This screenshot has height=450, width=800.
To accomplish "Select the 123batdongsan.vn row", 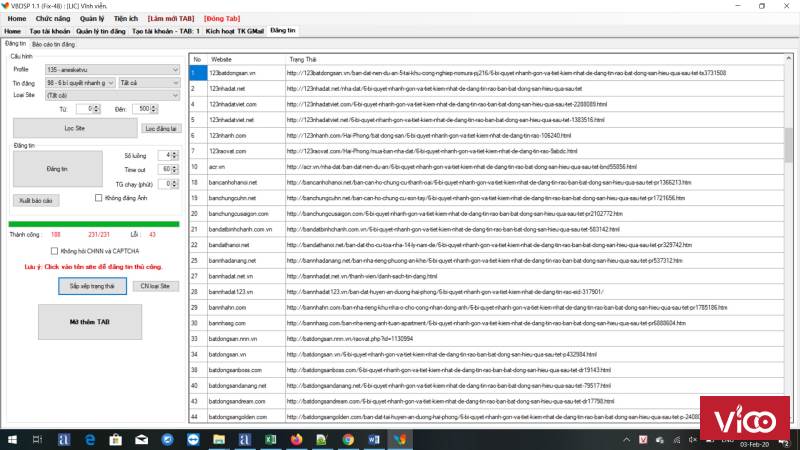I will (x=487, y=73).
